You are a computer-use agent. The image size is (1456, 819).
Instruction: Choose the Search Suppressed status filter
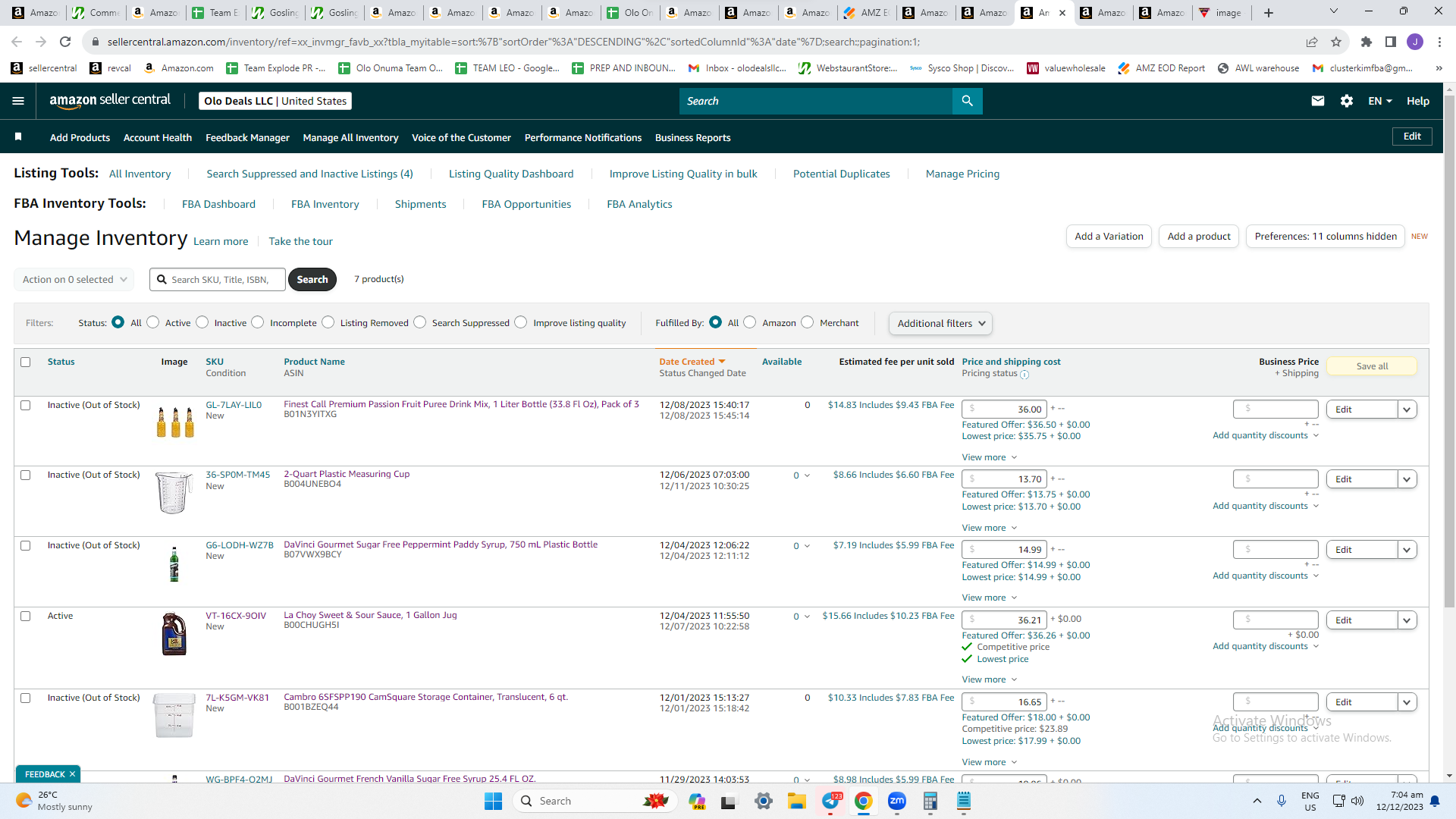tap(420, 322)
